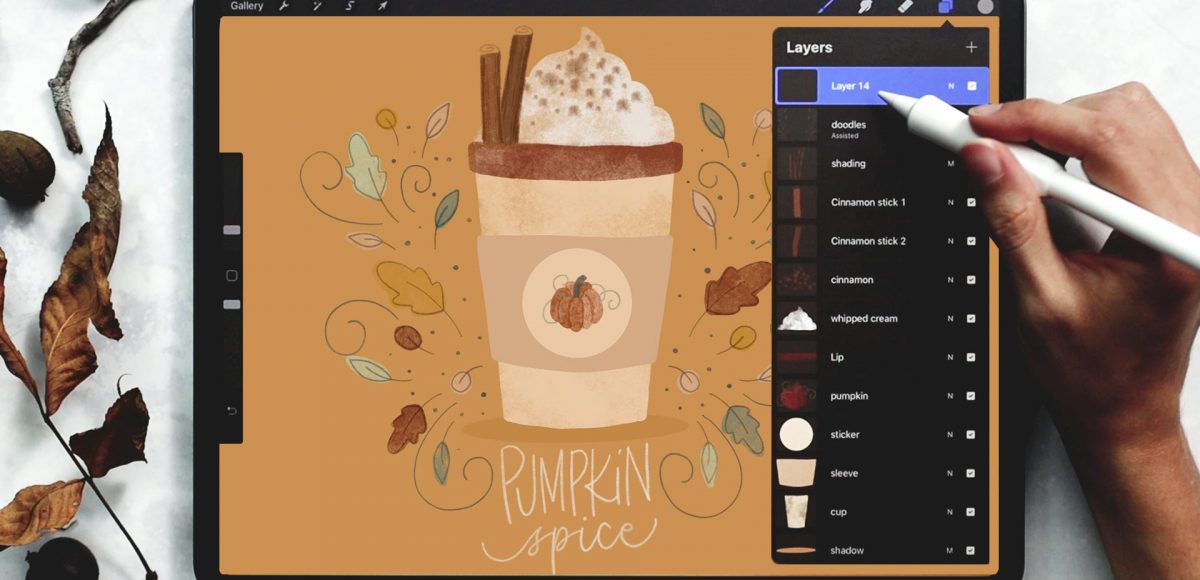Screen dimensions: 1200x580
Task: Open blend mode for Layer 14
Action: pyautogui.click(x=949, y=86)
